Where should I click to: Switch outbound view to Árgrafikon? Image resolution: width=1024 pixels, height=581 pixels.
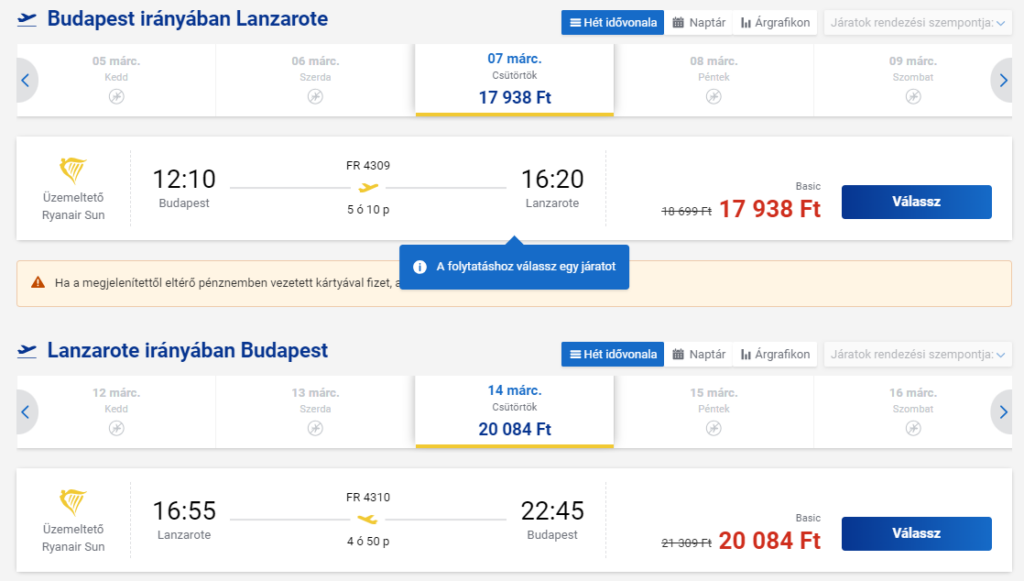(775, 22)
